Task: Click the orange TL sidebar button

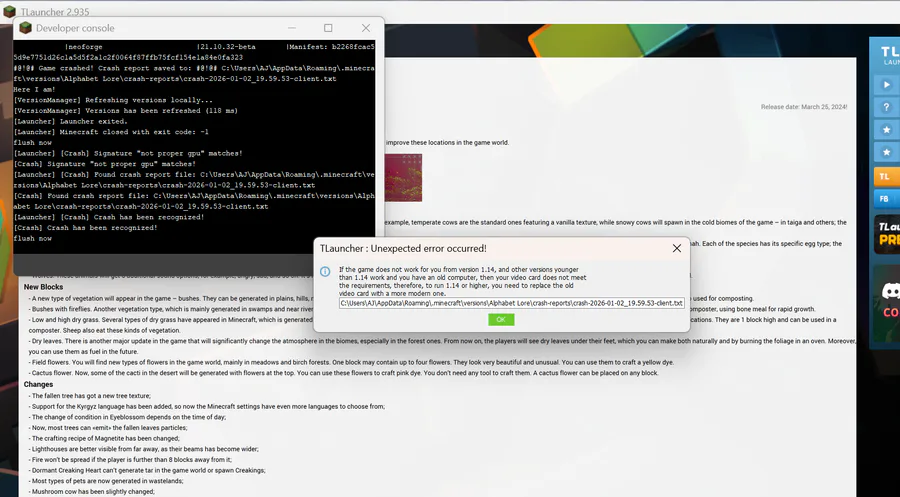Action: [886, 177]
